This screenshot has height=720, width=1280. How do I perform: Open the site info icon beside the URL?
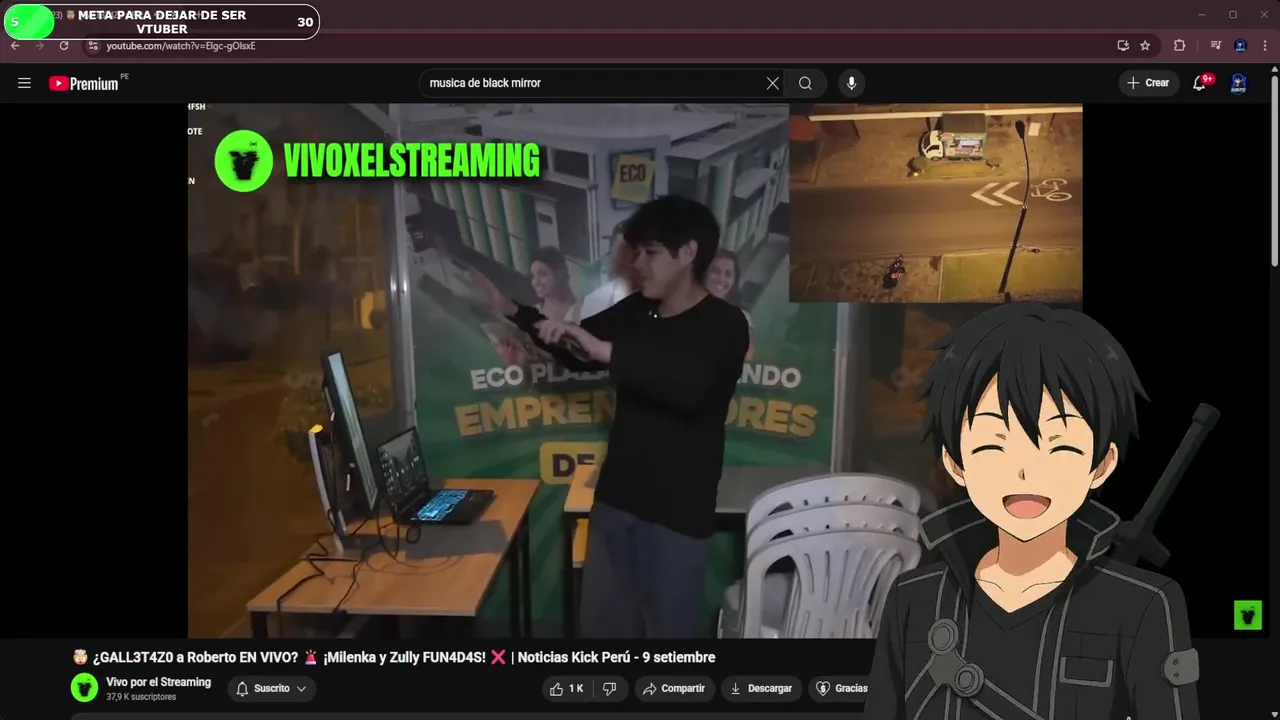(93, 46)
